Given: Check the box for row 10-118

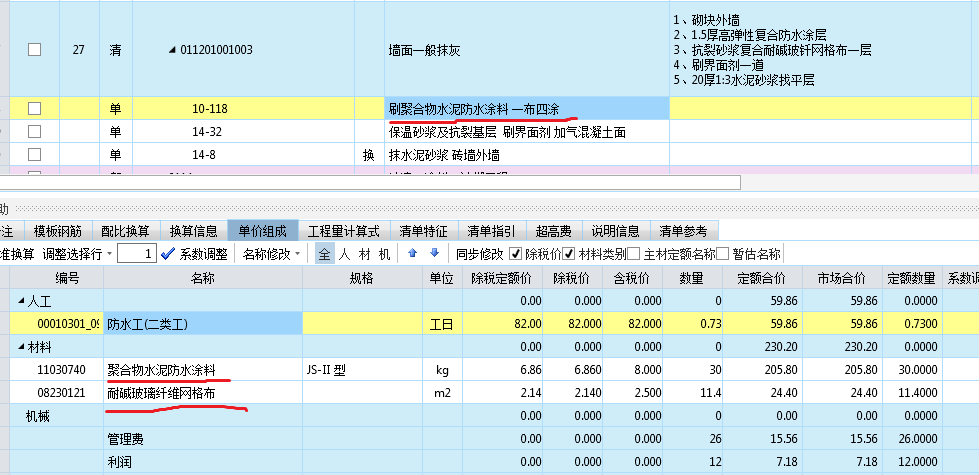Looking at the screenshot, I should point(34,109).
